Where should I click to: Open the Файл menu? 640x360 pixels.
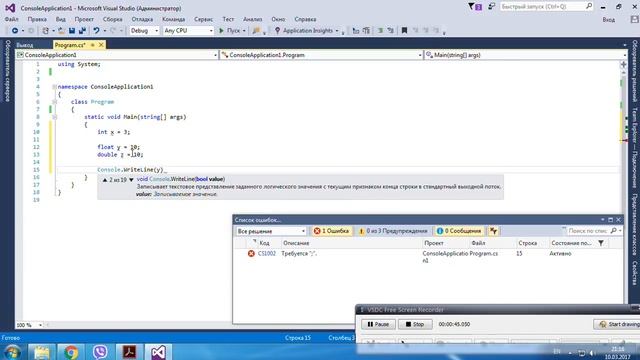(x=11, y=19)
